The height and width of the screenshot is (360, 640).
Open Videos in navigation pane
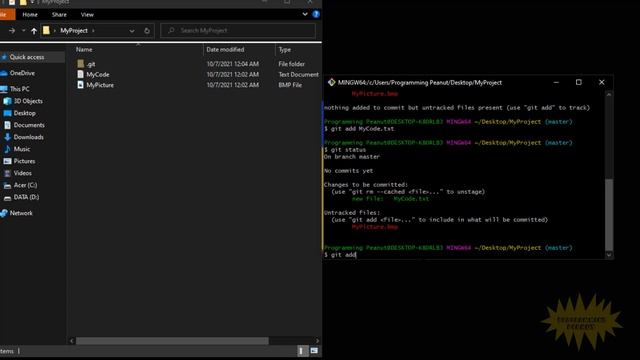pos(22,173)
